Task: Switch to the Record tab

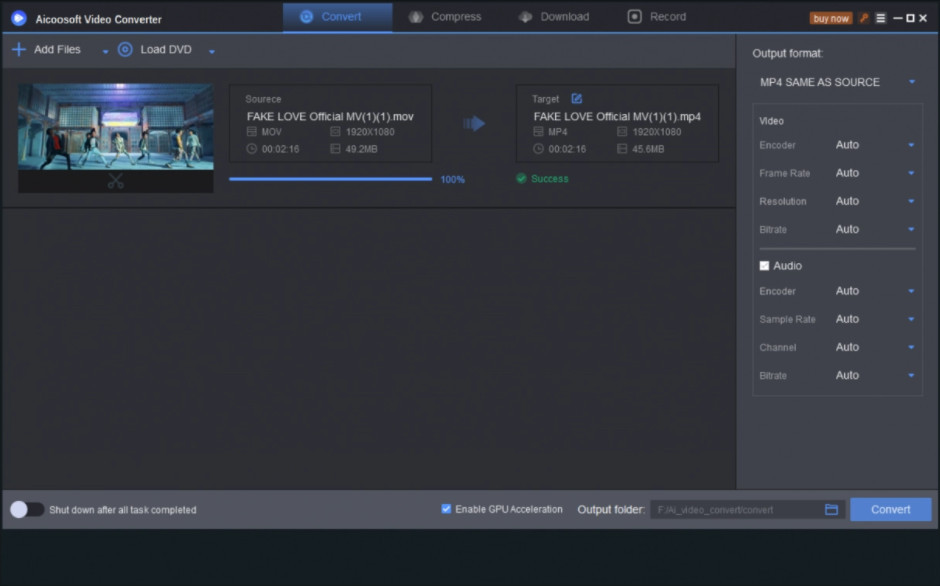Action: pos(656,17)
